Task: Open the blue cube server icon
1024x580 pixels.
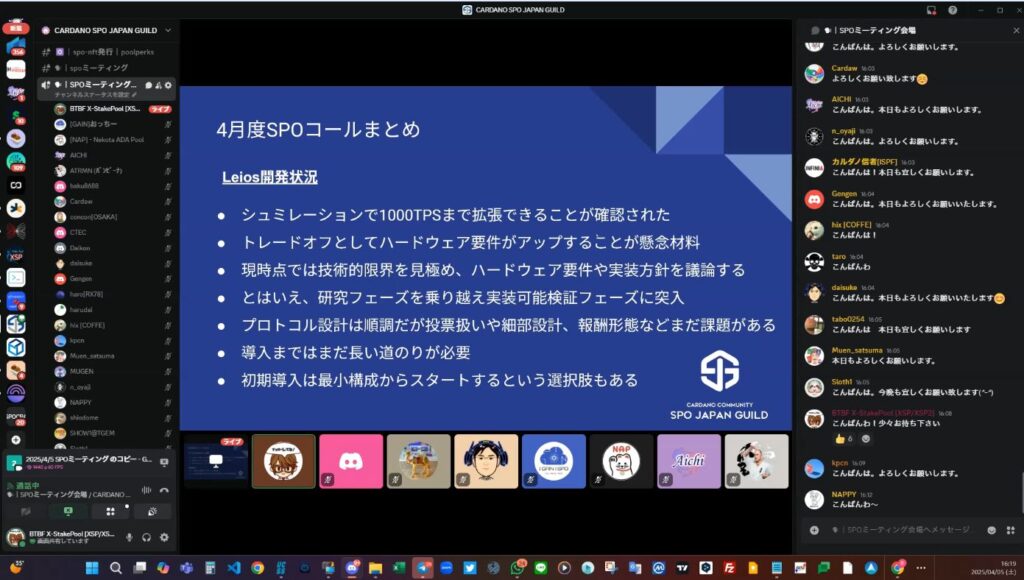Action: (x=16, y=347)
